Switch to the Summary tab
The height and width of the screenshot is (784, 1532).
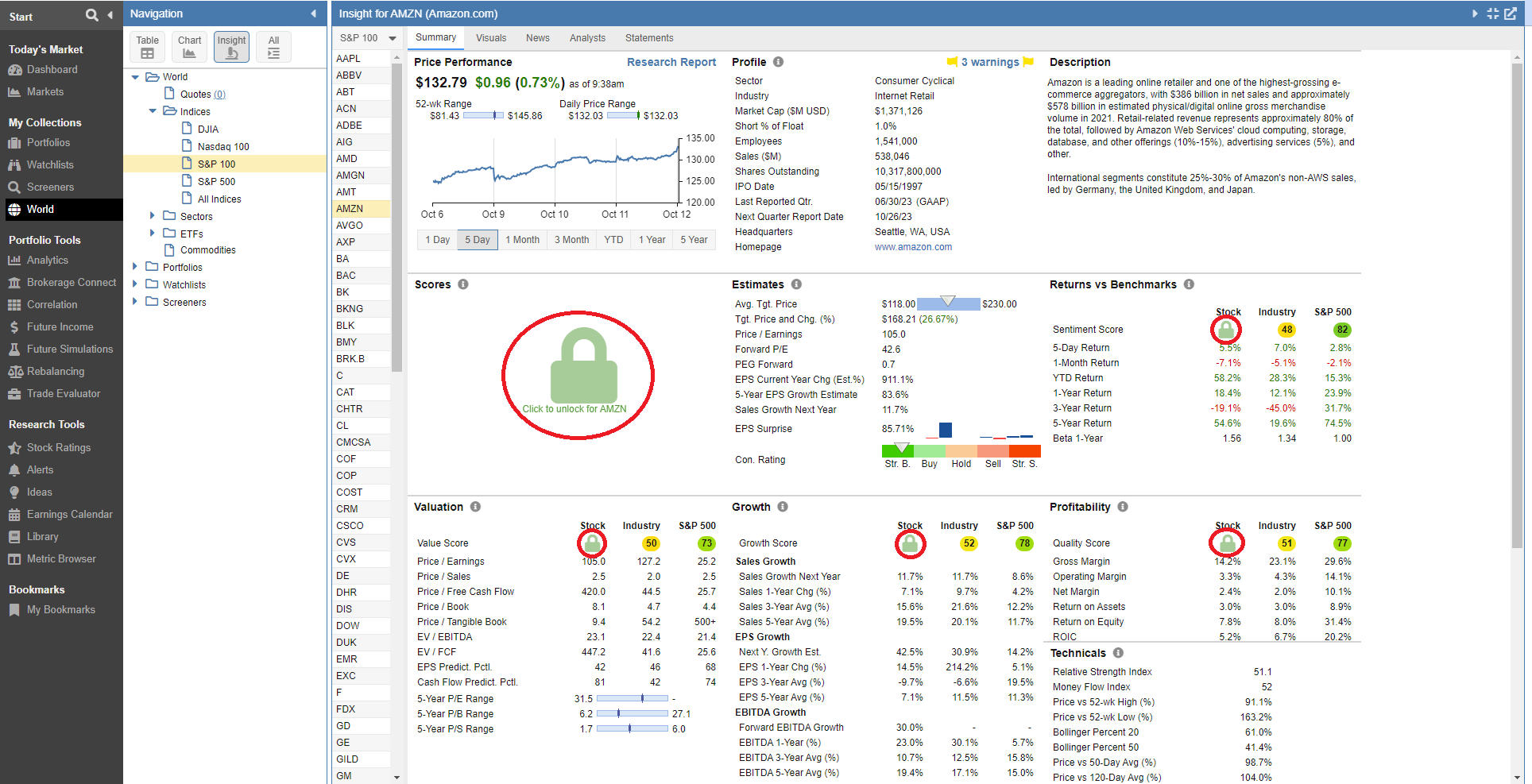point(435,37)
